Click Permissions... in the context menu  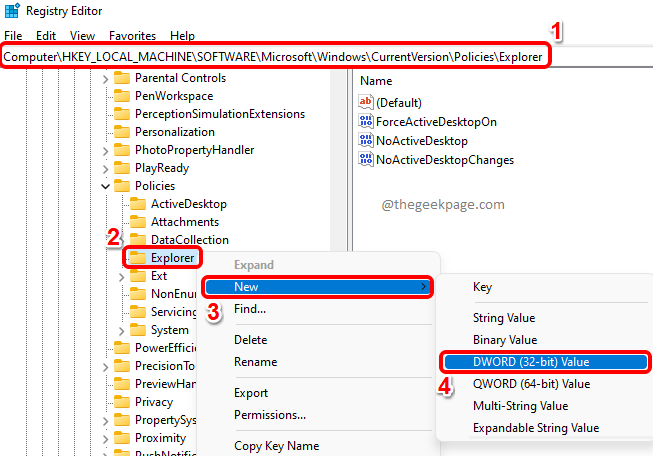pyautogui.click(x=270, y=415)
